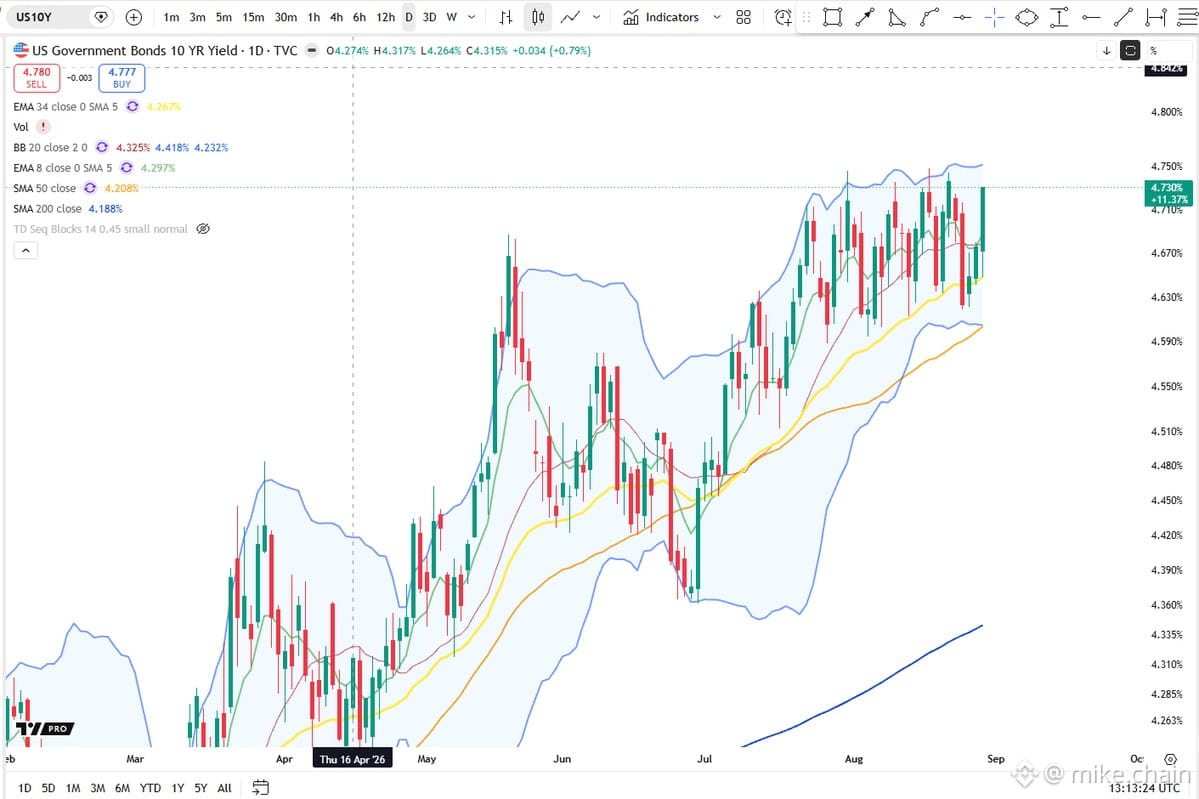Expand the time interval dropdown arrow
The width and height of the screenshot is (1199, 799).
472,17
